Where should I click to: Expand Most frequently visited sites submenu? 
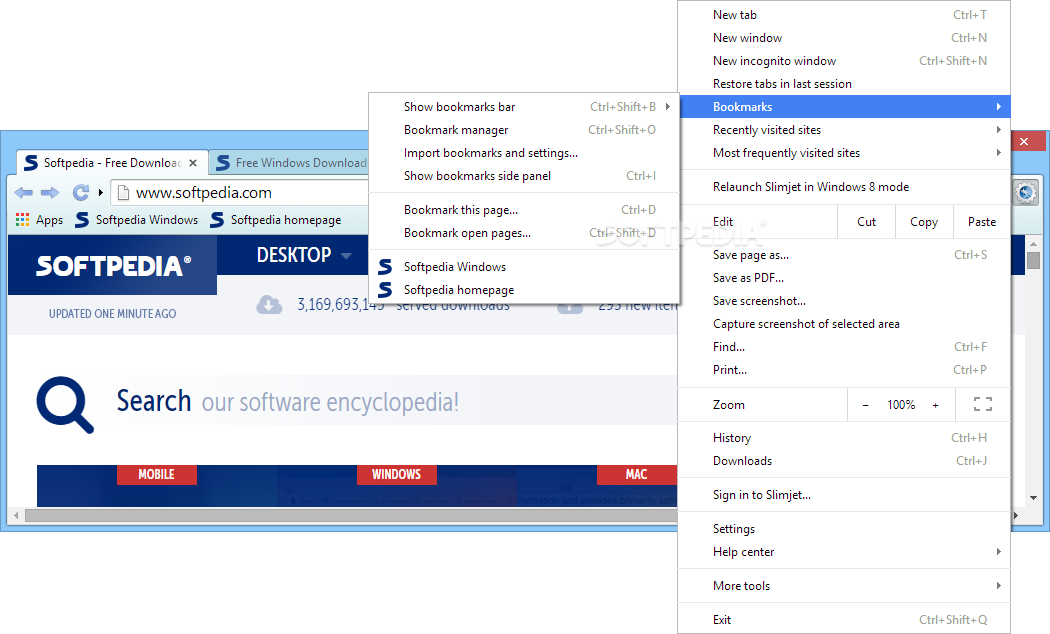[844, 153]
